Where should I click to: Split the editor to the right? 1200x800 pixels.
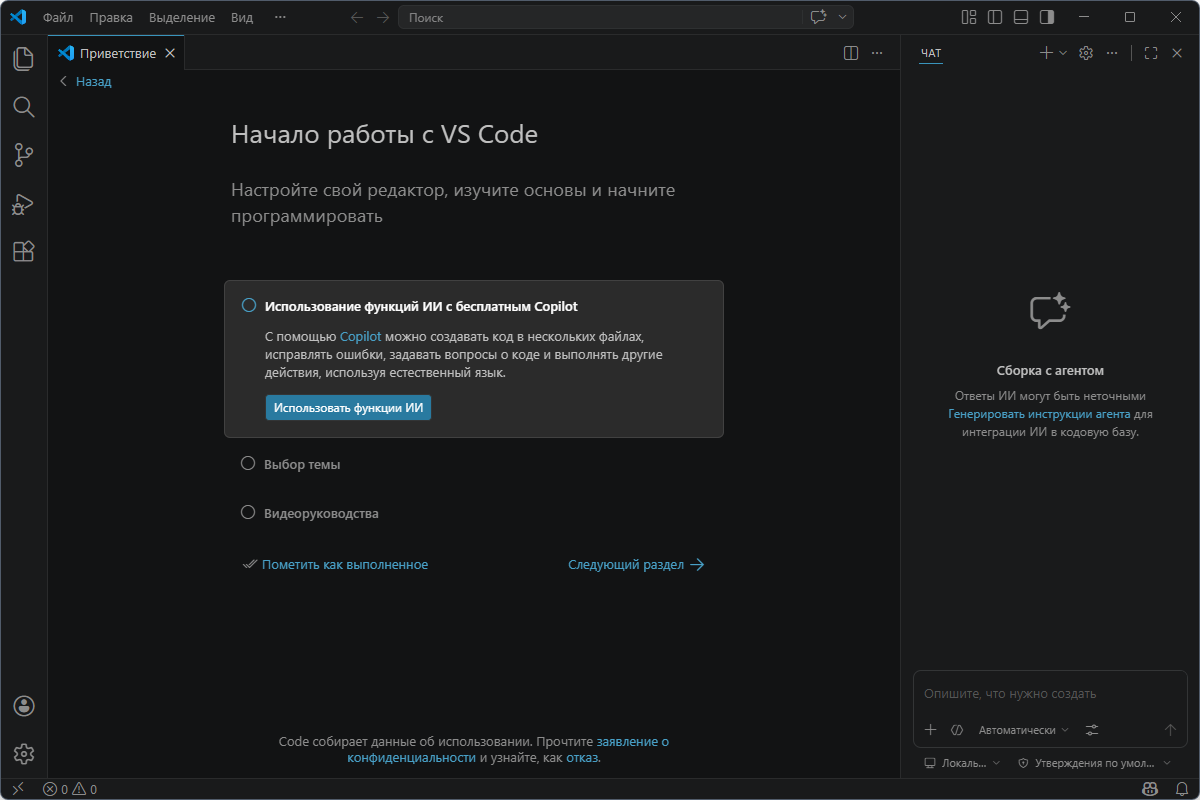click(x=851, y=53)
